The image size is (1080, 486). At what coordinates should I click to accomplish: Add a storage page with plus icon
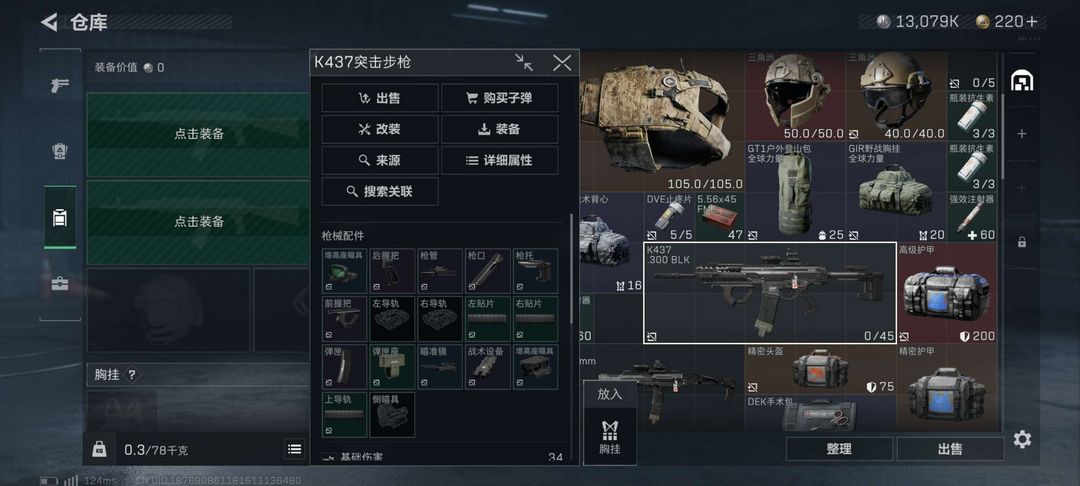point(1022,134)
